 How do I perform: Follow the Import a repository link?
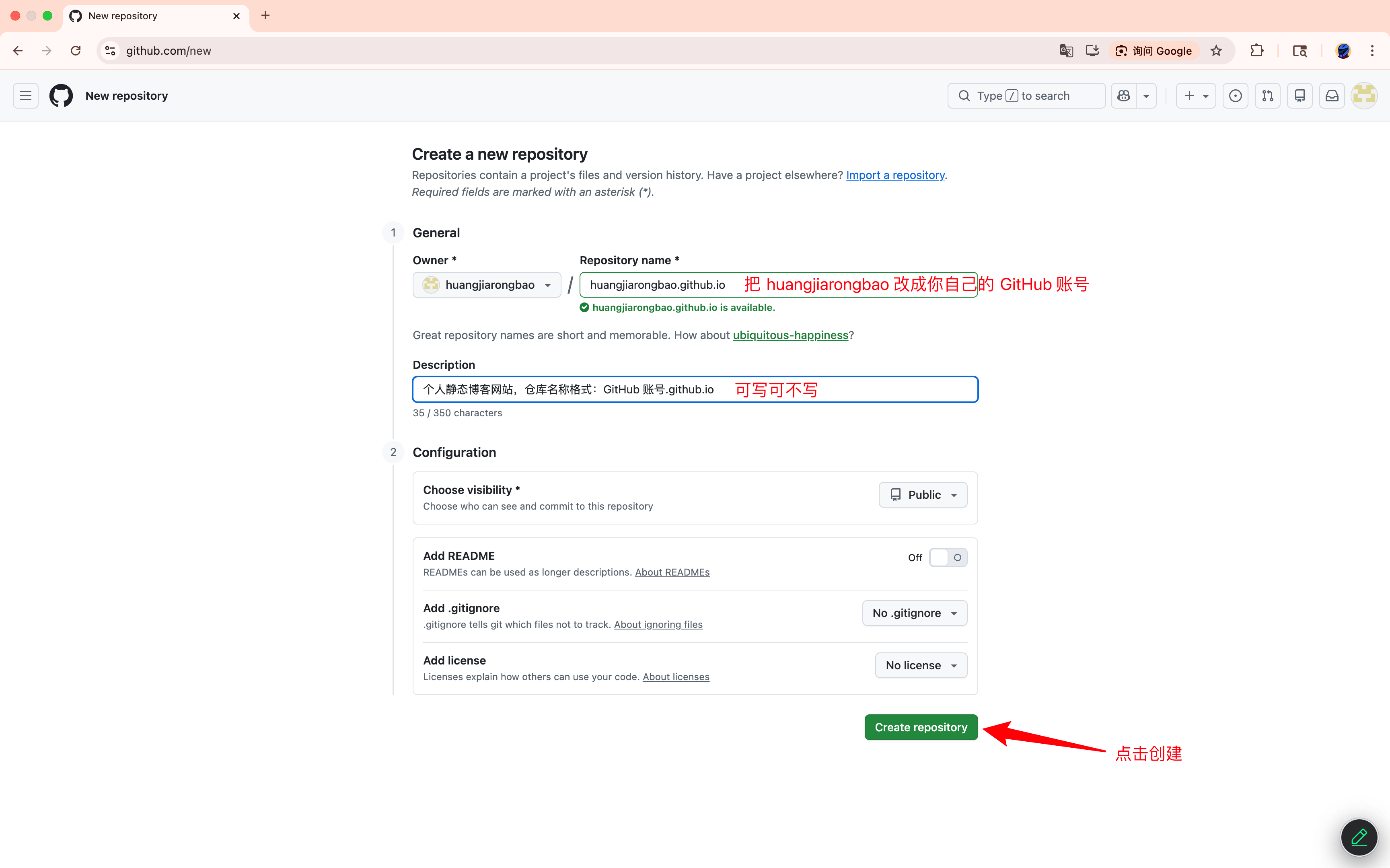pos(895,175)
